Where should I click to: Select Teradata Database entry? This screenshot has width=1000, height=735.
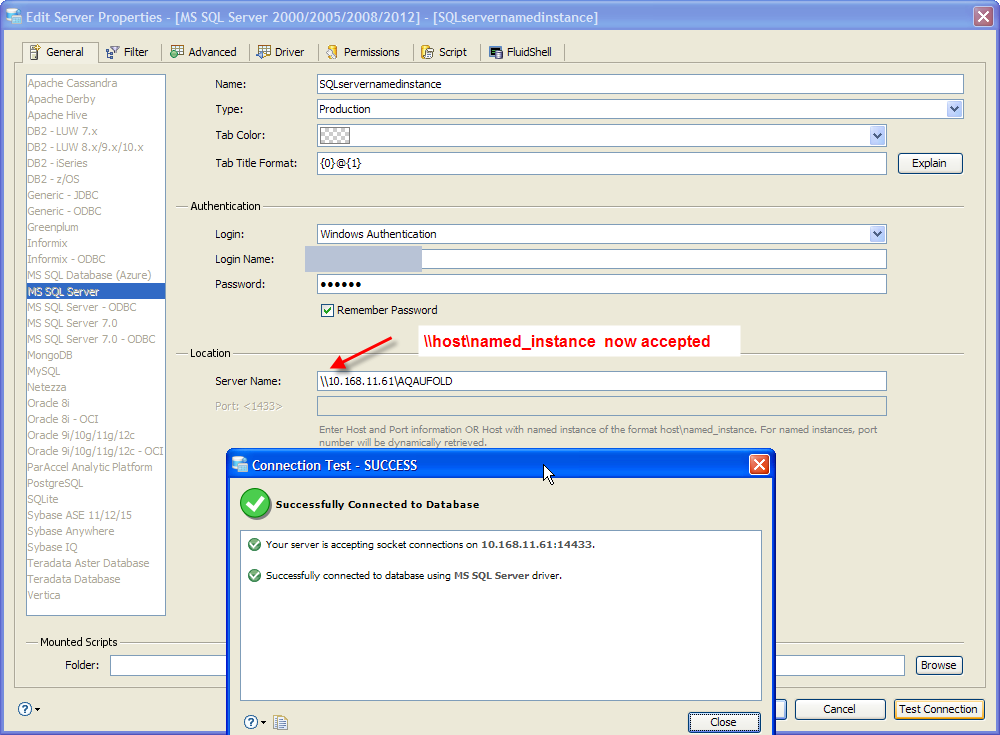[73, 579]
